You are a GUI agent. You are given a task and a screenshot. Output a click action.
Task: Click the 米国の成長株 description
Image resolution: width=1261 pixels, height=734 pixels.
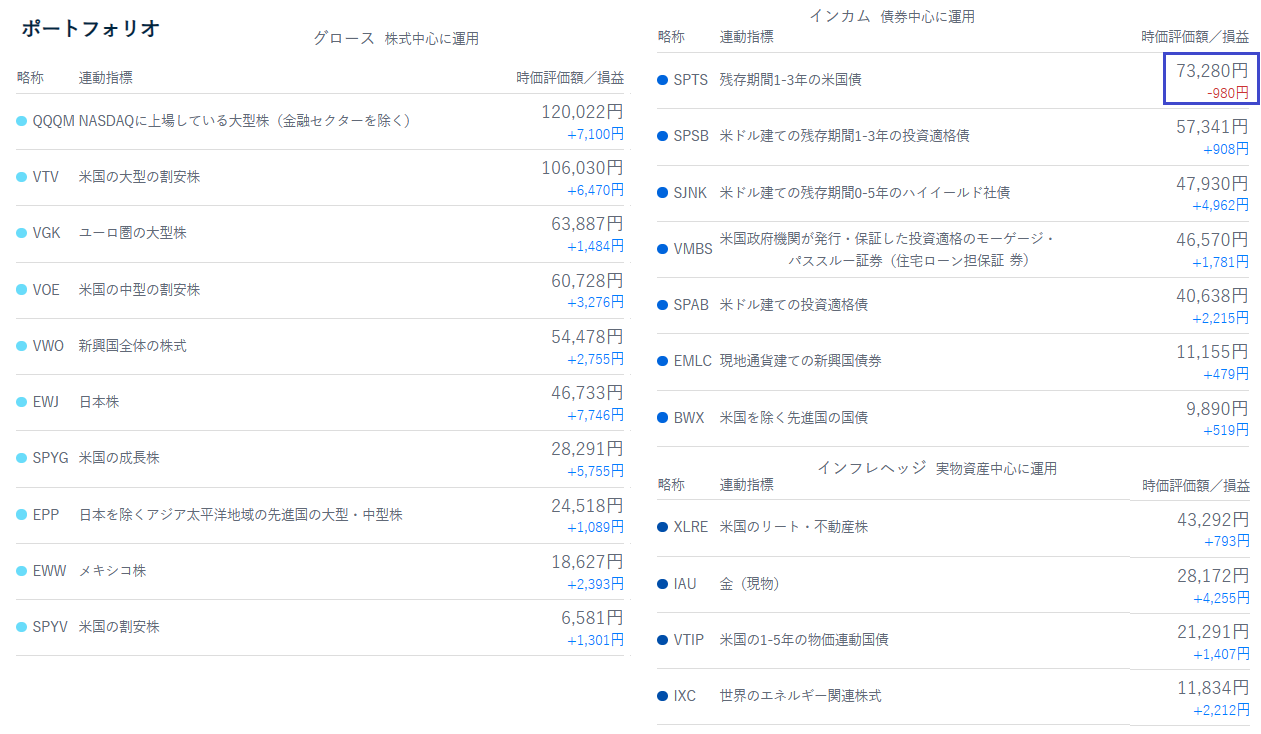[119, 458]
